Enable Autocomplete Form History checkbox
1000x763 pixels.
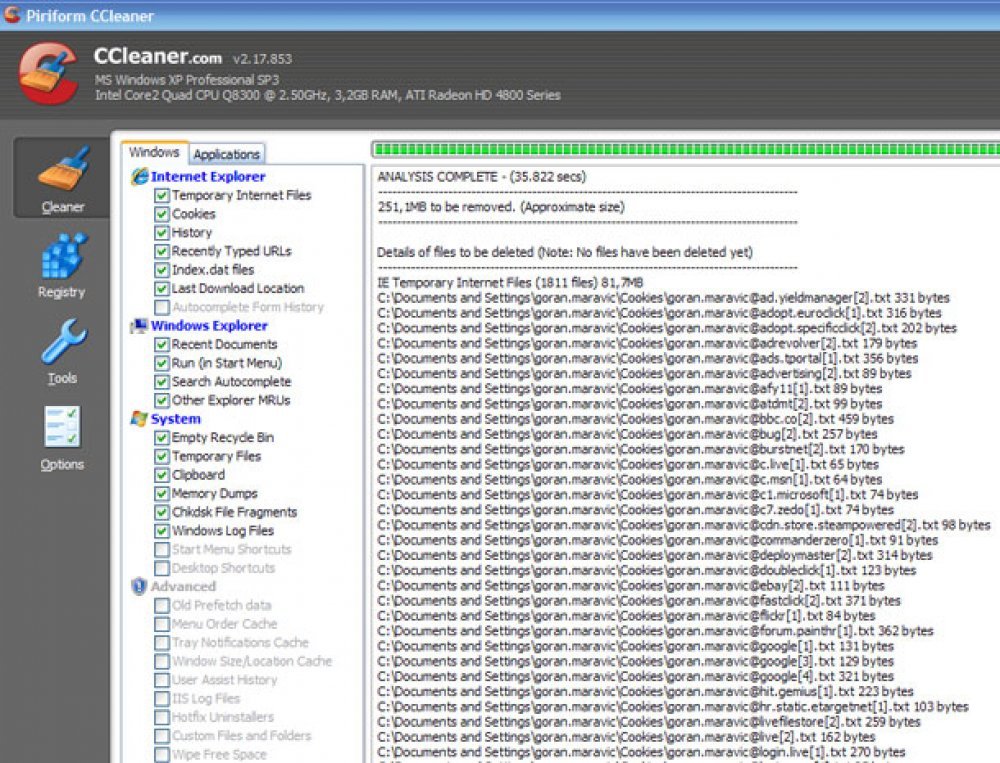pyautogui.click(x=162, y=307)
